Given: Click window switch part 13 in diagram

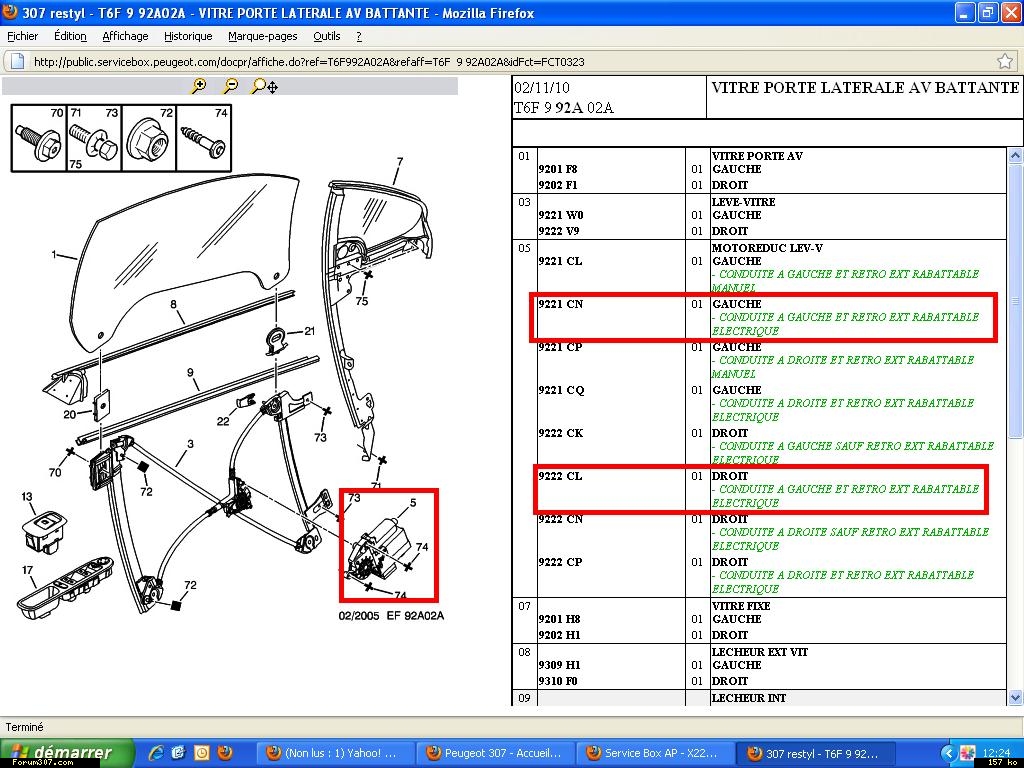Looking at the screenshot, I should coord(44,532).
